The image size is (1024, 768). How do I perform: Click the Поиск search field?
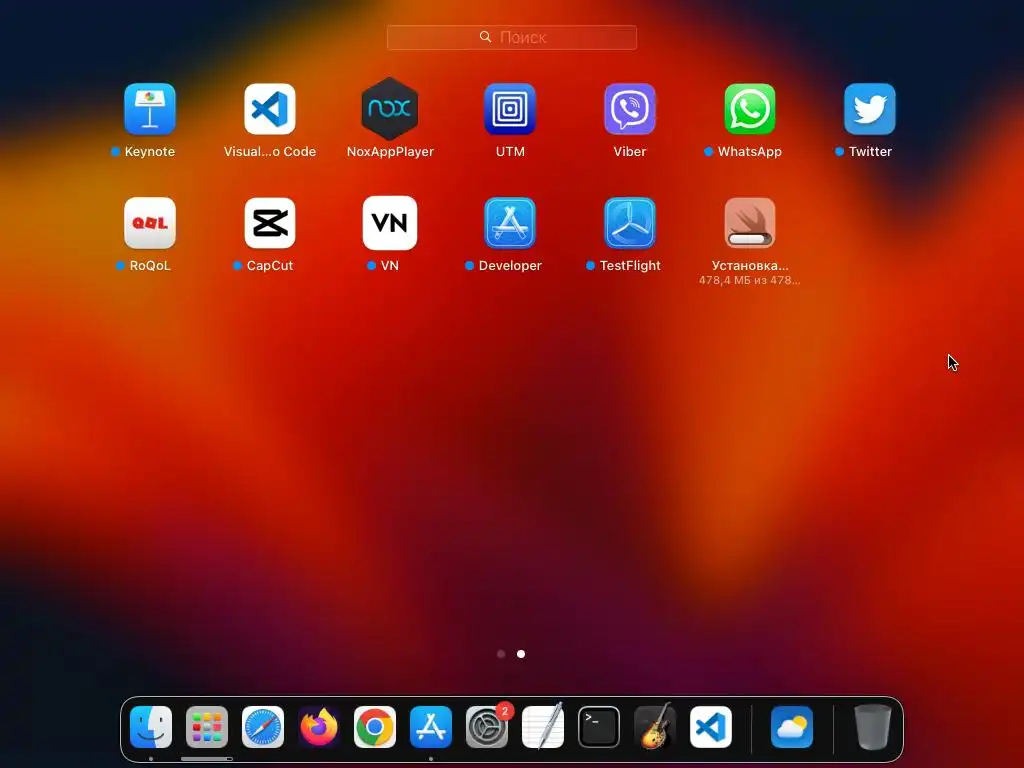[x=512, y=37]
